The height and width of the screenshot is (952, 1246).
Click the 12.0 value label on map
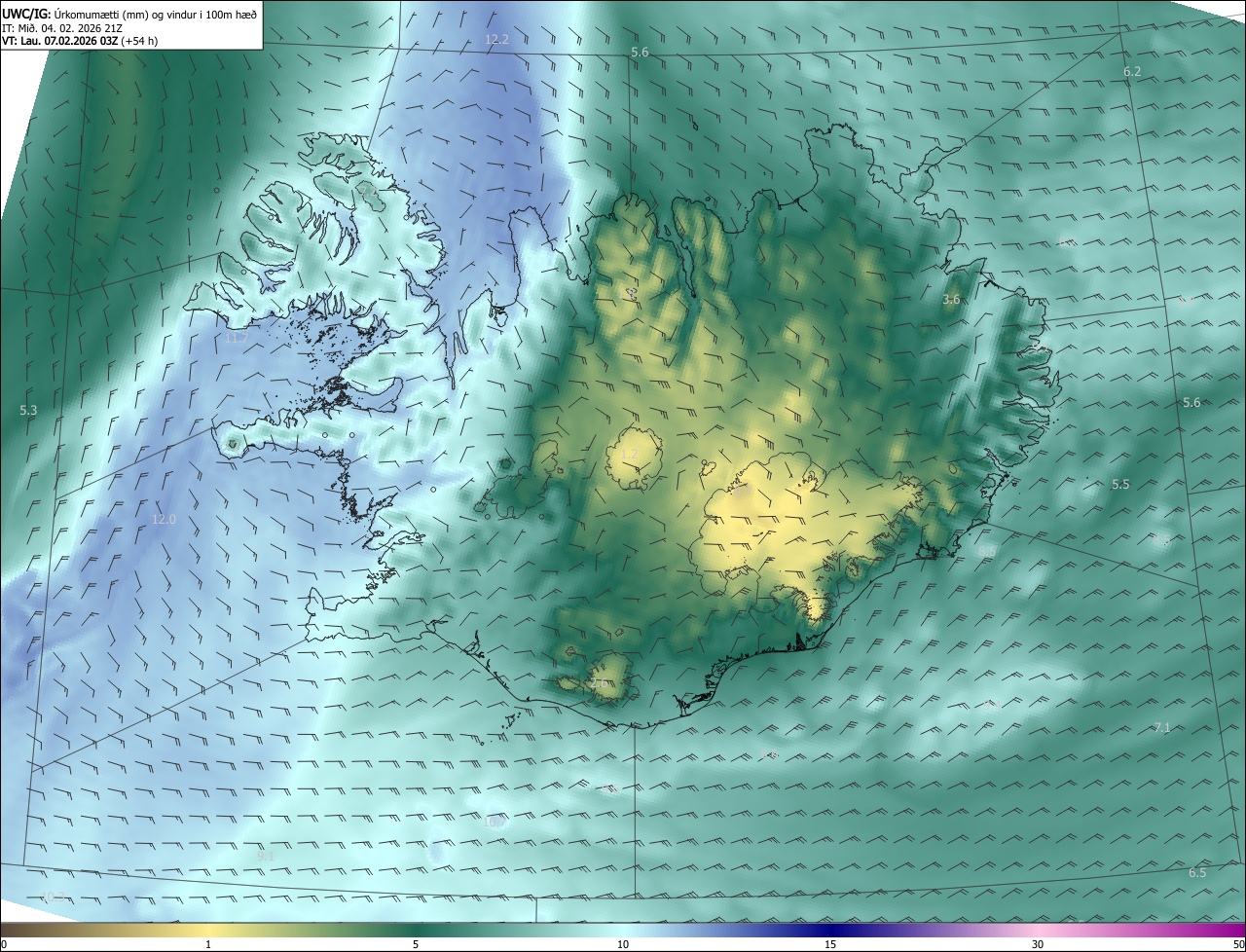(164, 520)
